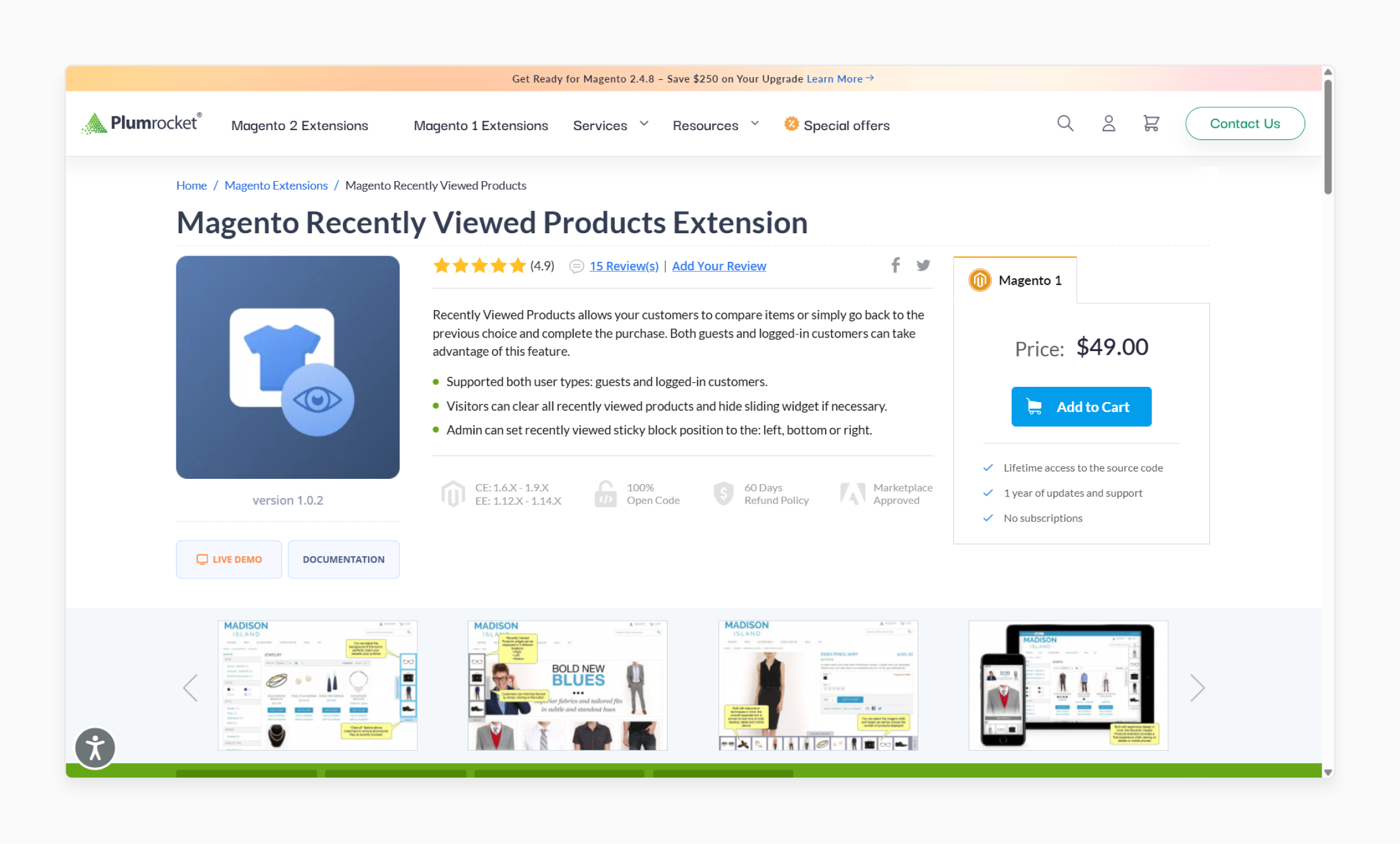Open the accessibility widget icon

(94, 747)
